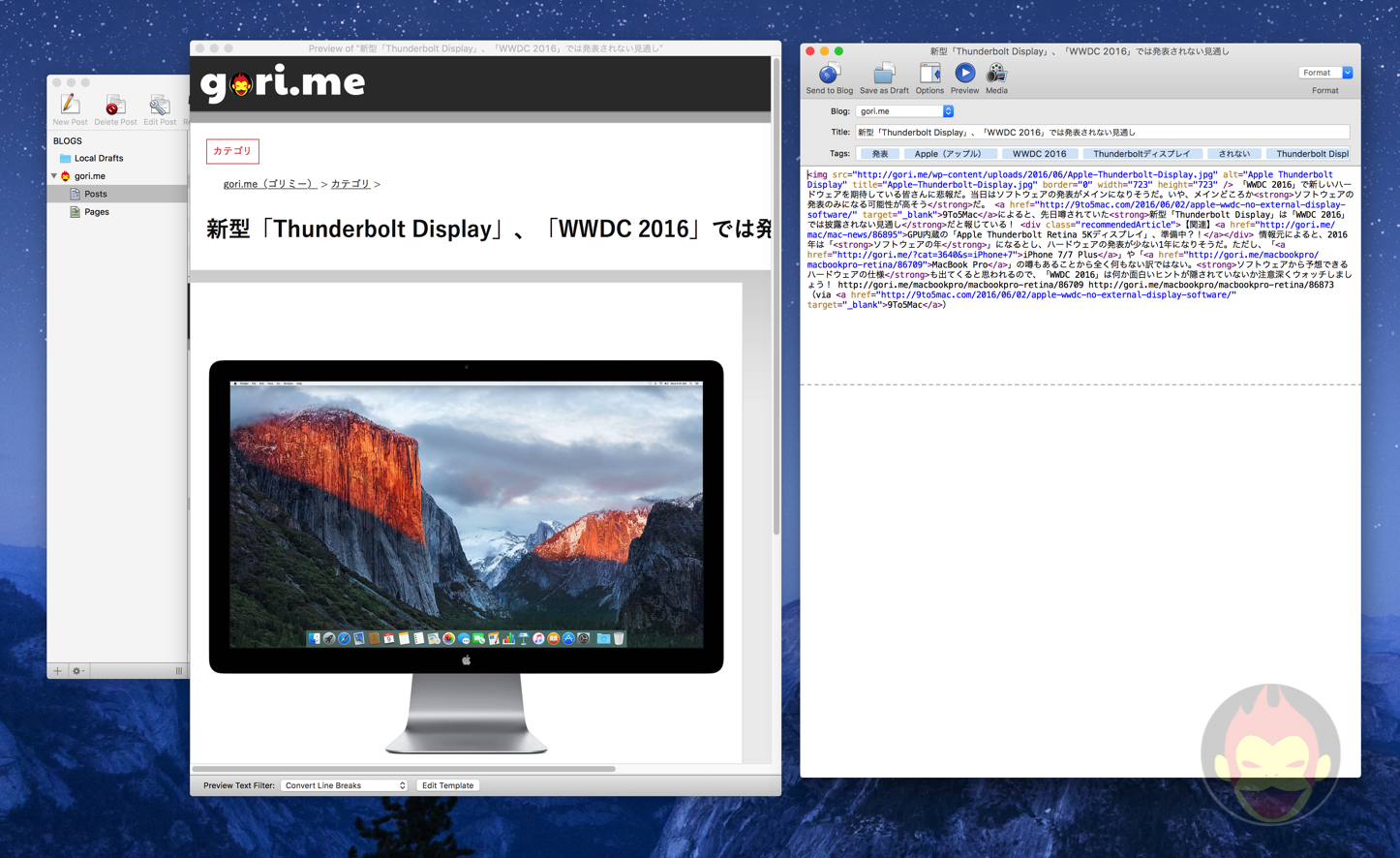
Task: Open the Preview Text Filter dropdown
Action: 344,785
